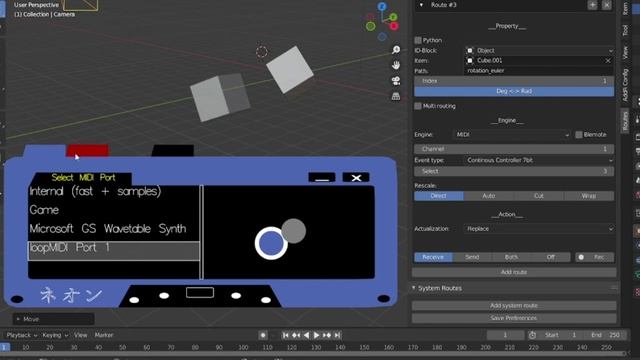Image resolution: width=640 pixels, height=360 pixels.
Task: Add a new route with plus icon
Action: coord(592,5)
